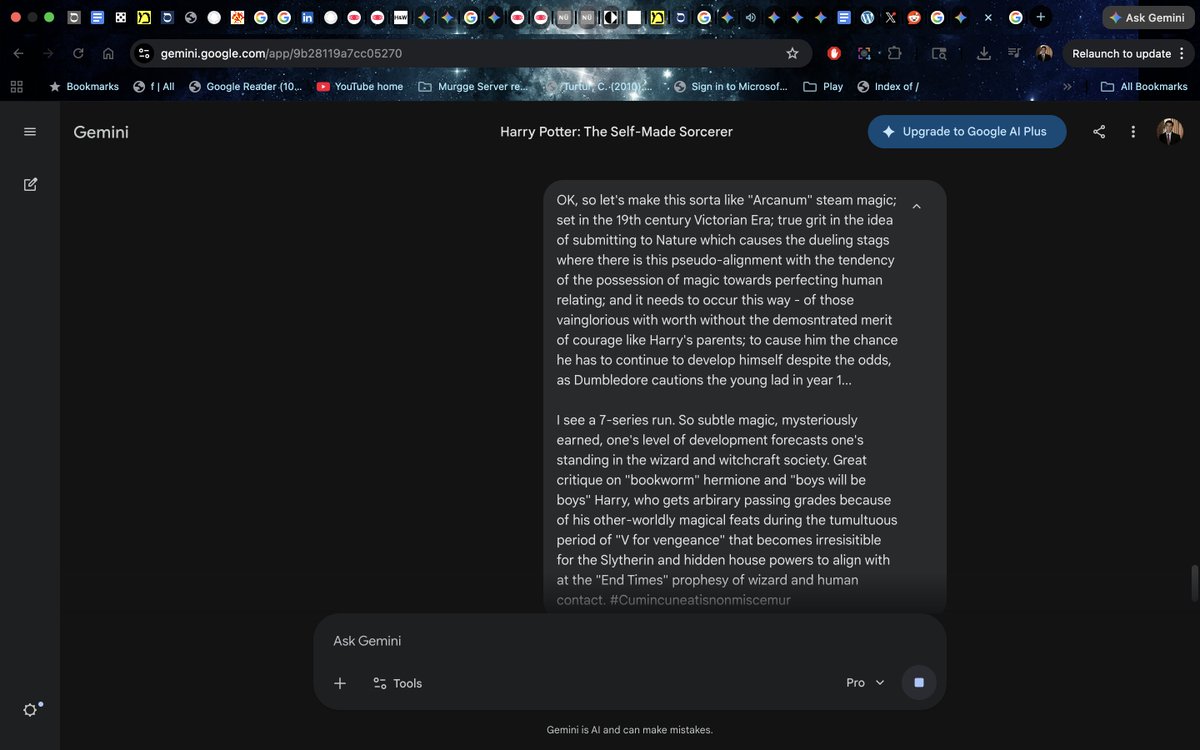The height and width of the screenshot is (750, 1200).
Task: Open Chrome downloads icon
Action: point(984,53)
